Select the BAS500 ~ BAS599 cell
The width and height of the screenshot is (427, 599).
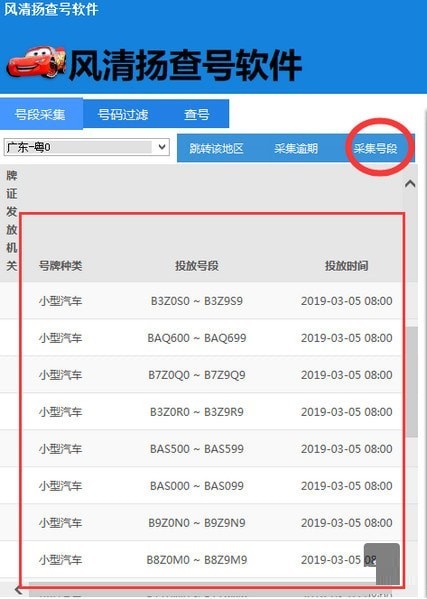[x=197, y=449]
